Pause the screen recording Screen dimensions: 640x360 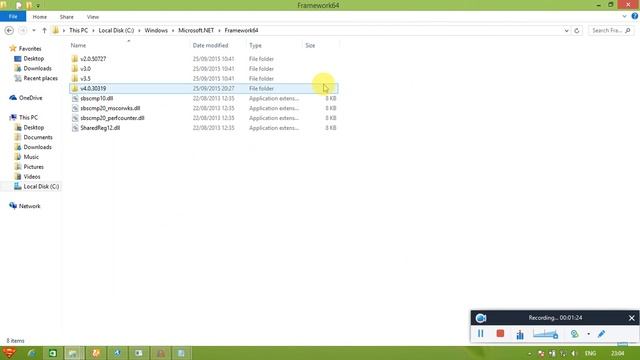[x=480, y=334]
